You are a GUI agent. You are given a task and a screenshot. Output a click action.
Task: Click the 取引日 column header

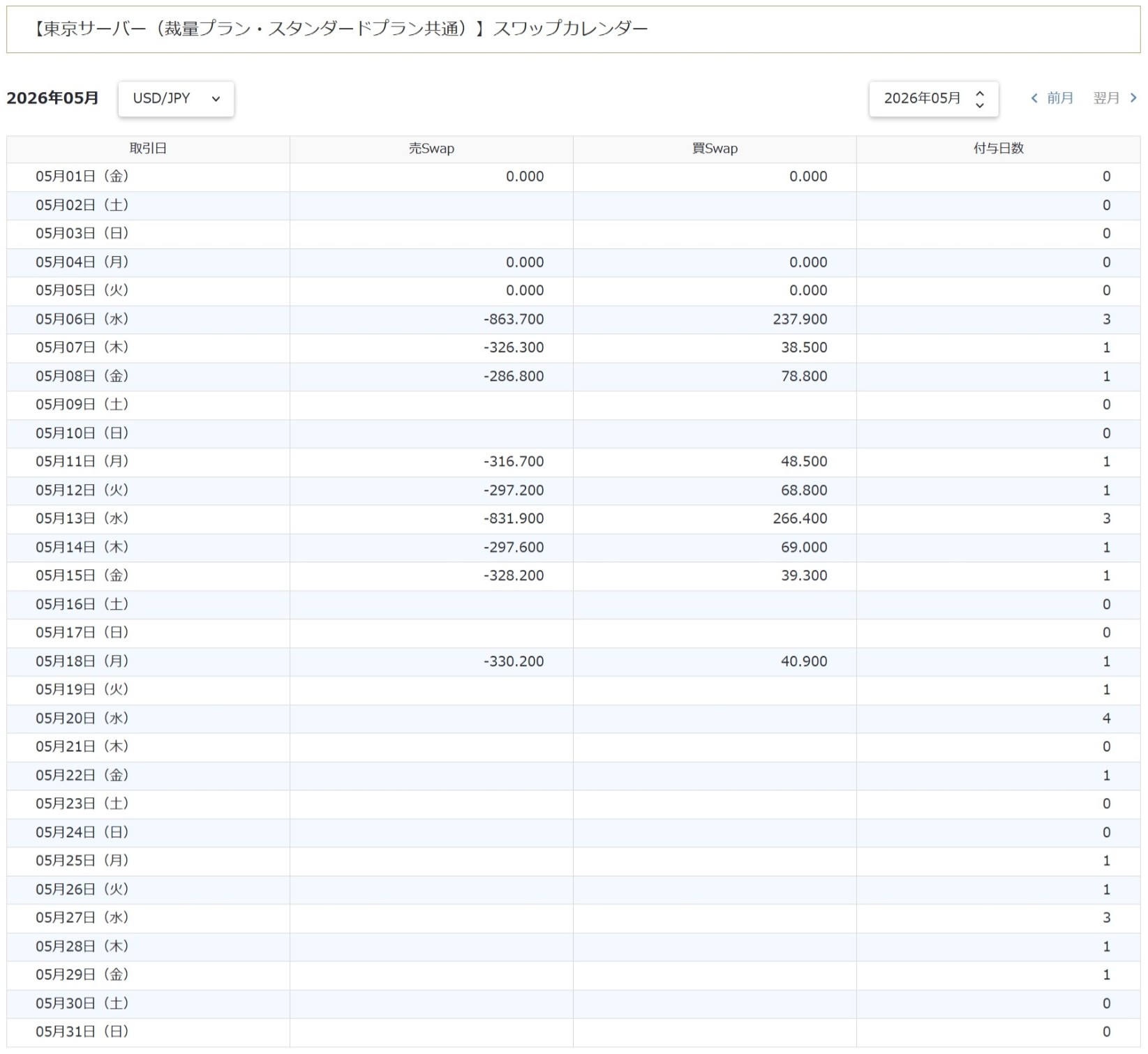[x=148, y=149]
